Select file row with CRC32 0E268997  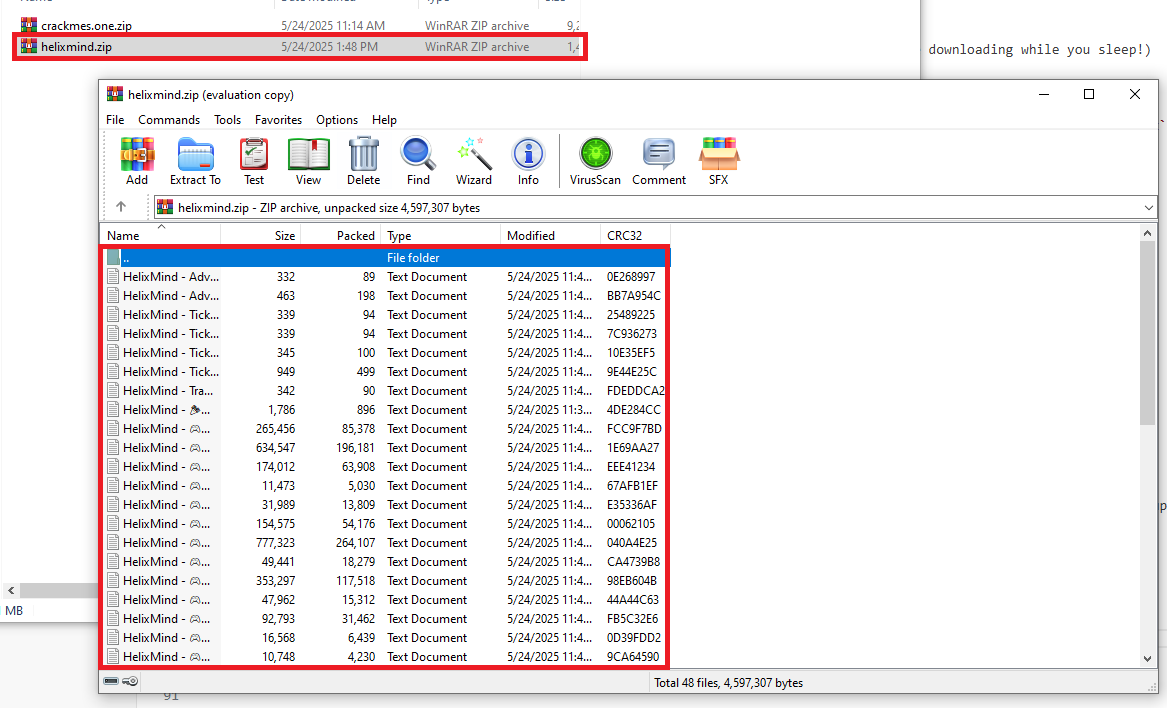tap(386, 277)
